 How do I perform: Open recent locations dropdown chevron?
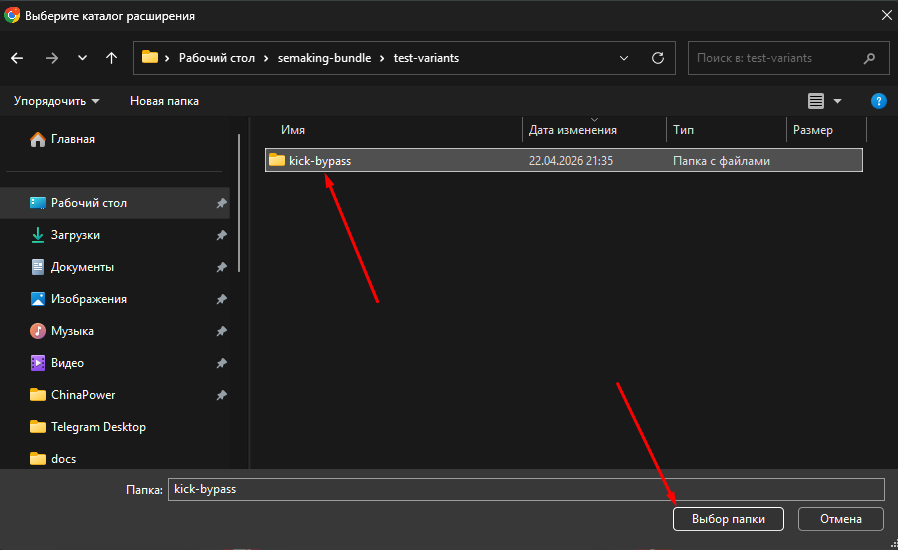82,58
